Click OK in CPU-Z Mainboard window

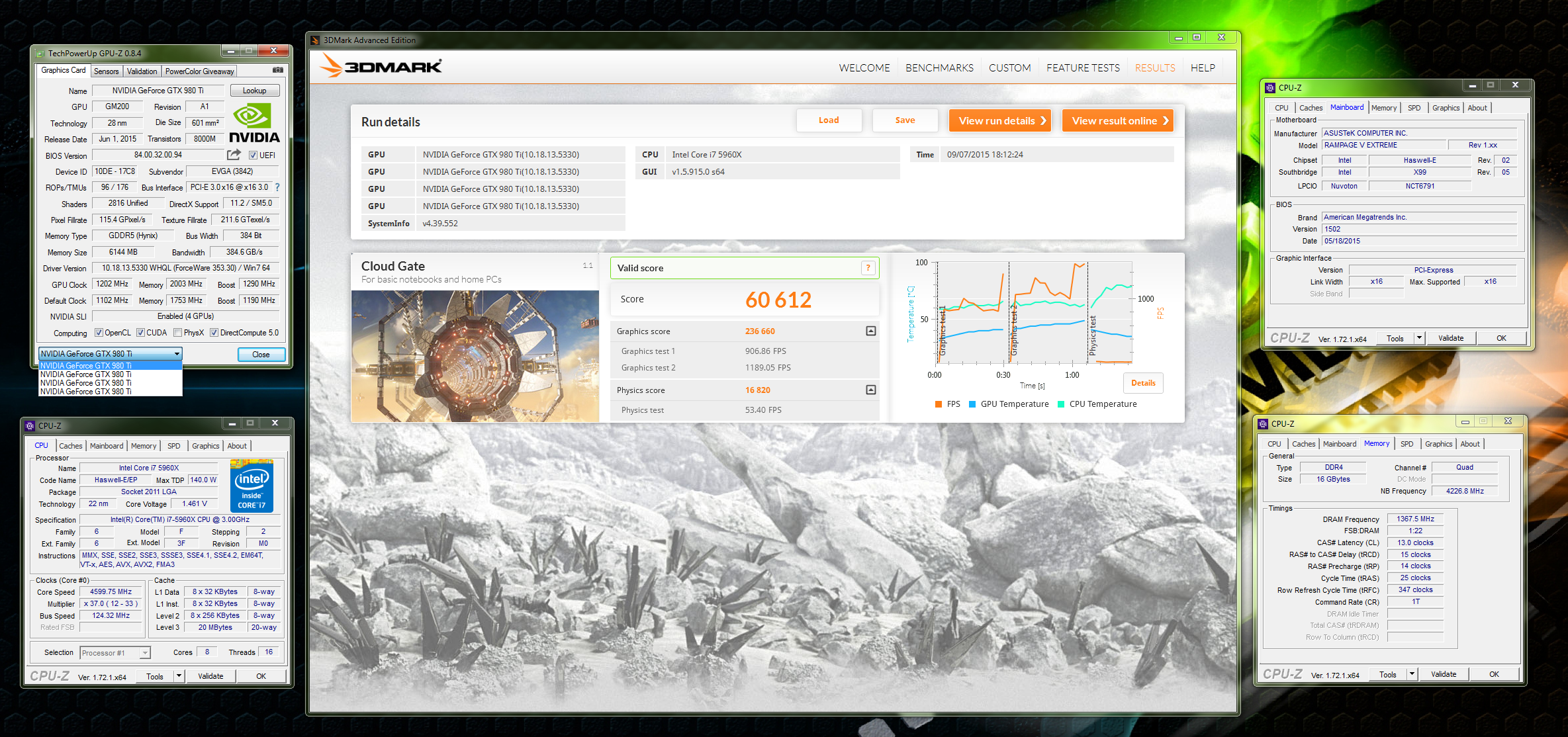(1501, 338)
